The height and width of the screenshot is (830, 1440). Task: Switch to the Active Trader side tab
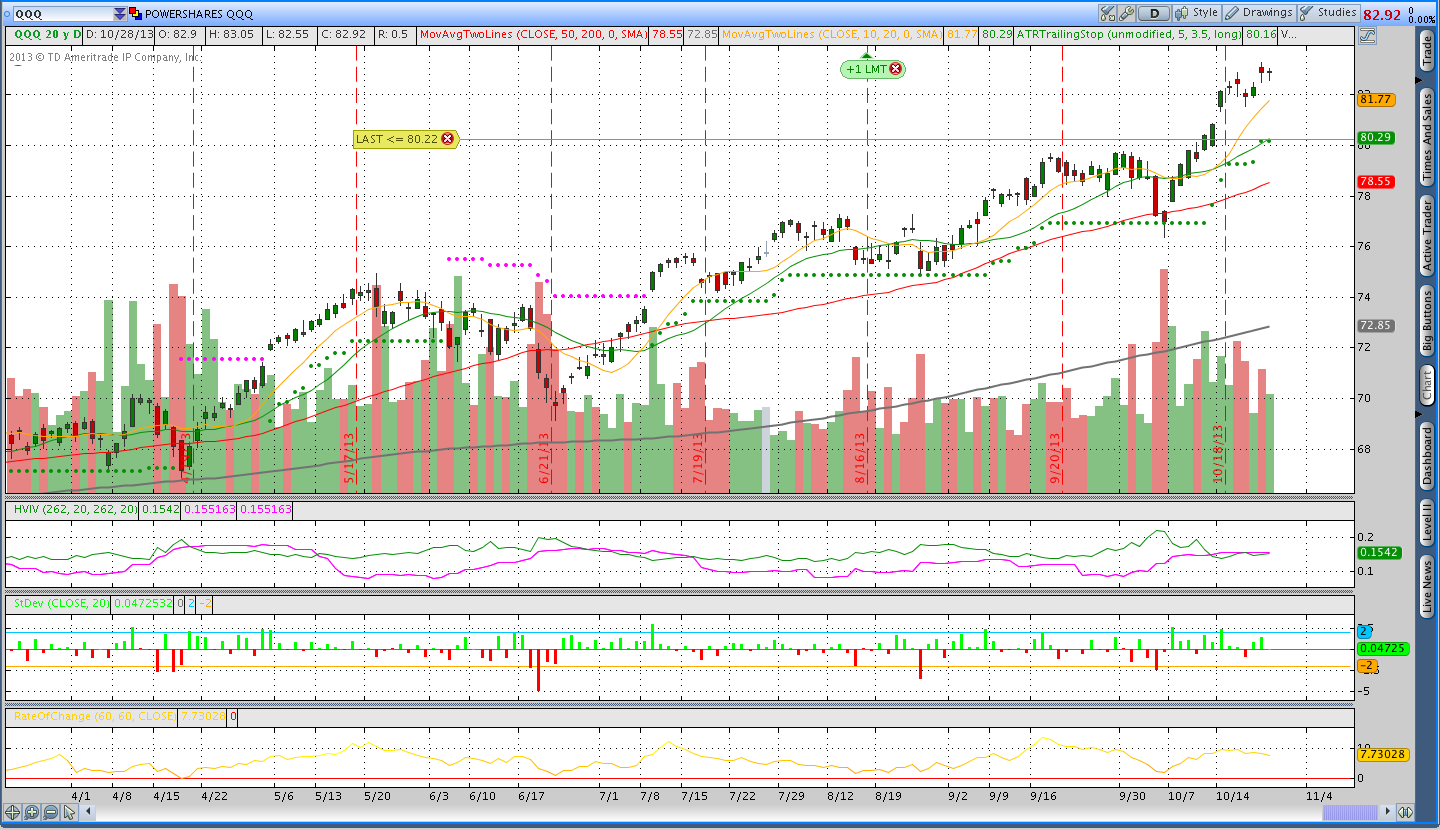coord(1427,235)
